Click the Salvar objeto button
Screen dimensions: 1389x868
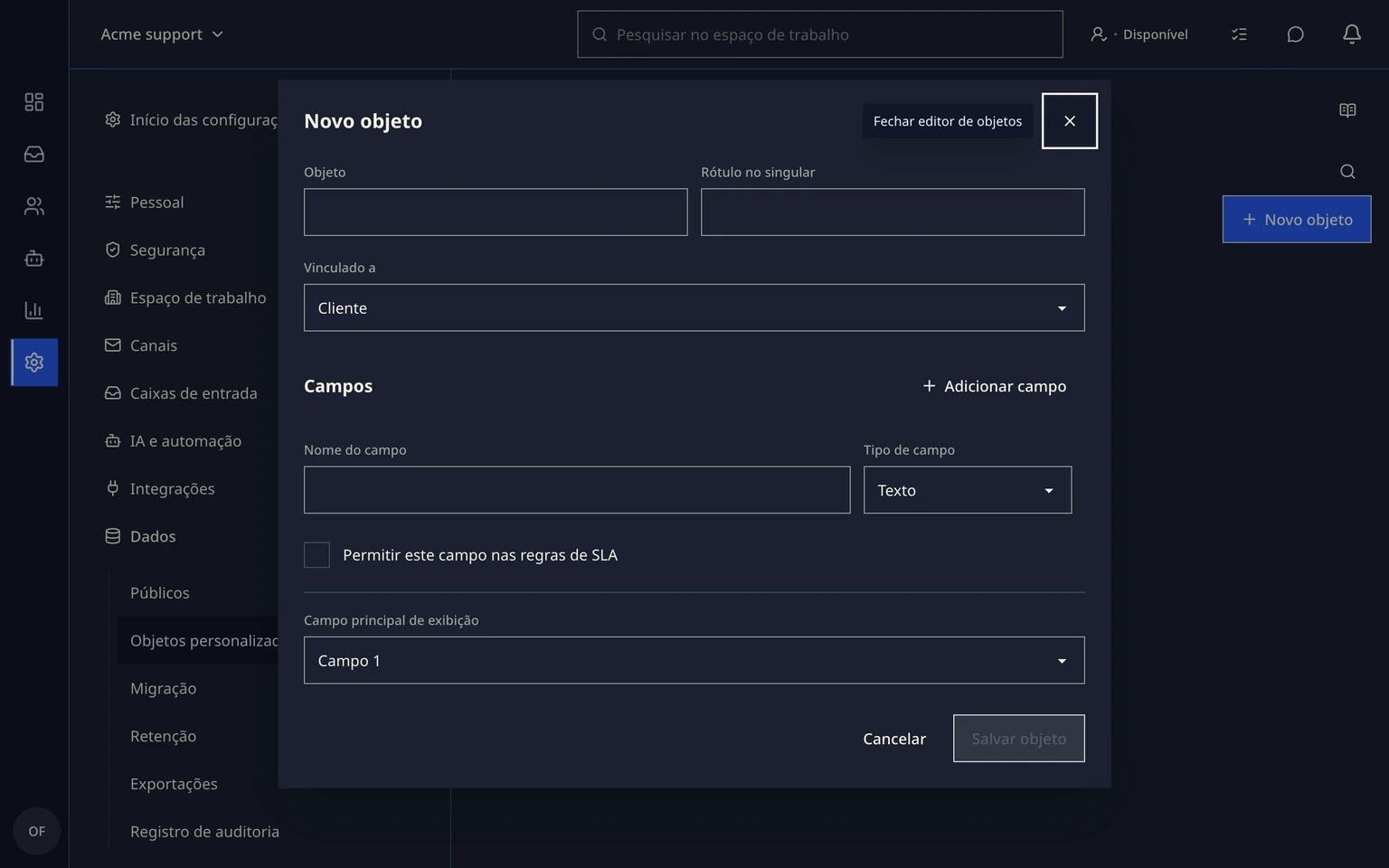coord(1019,739)
